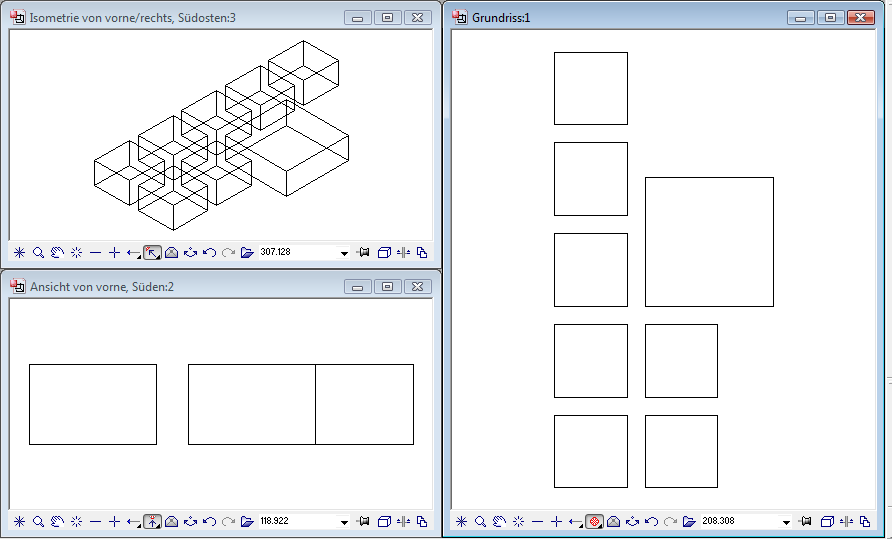Click active front-view projection icon in Ansicht window
Image resolution: width=892 pixels, height=540 pixels.
[152, 521]
